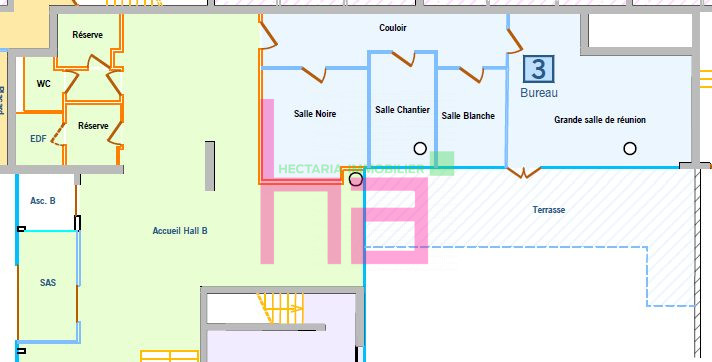Click the Salle Blanche room label

[x=468, y=116]
